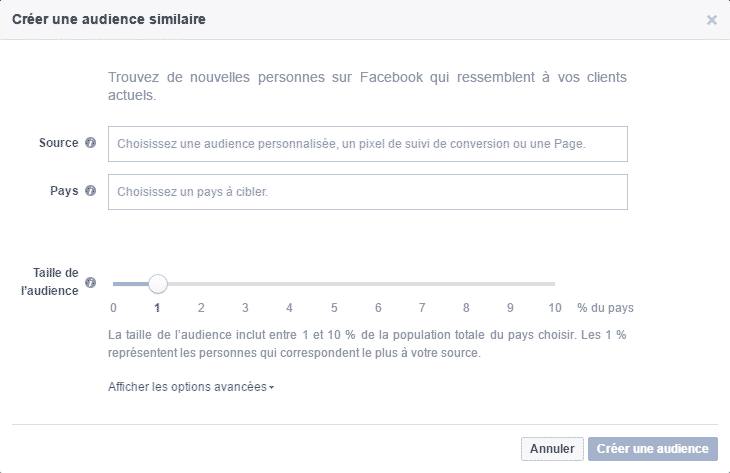Set audience size slider to 3
Image resolution: width=730 pixels, height=473 pixels.
click(x=245, y=284)
